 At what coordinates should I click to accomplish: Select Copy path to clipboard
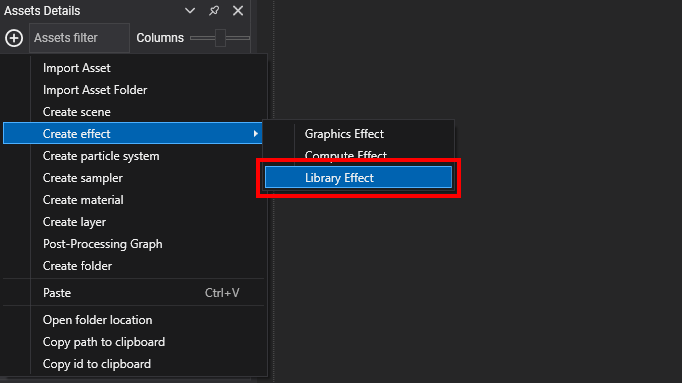coord(134,342)
